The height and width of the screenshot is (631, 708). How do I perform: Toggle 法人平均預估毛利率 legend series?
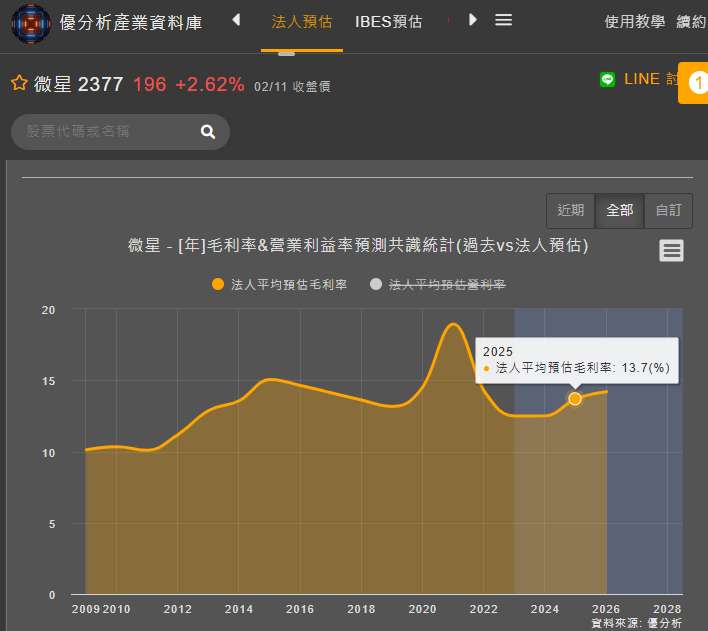coord(279,285)
